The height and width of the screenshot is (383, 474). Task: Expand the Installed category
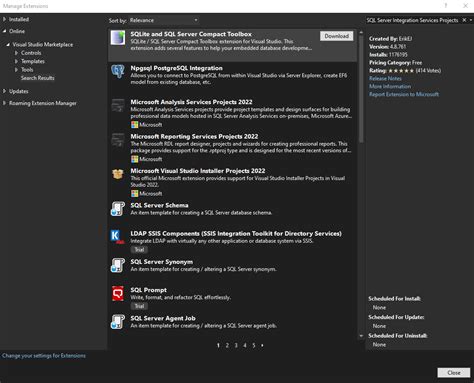(4, 19)
